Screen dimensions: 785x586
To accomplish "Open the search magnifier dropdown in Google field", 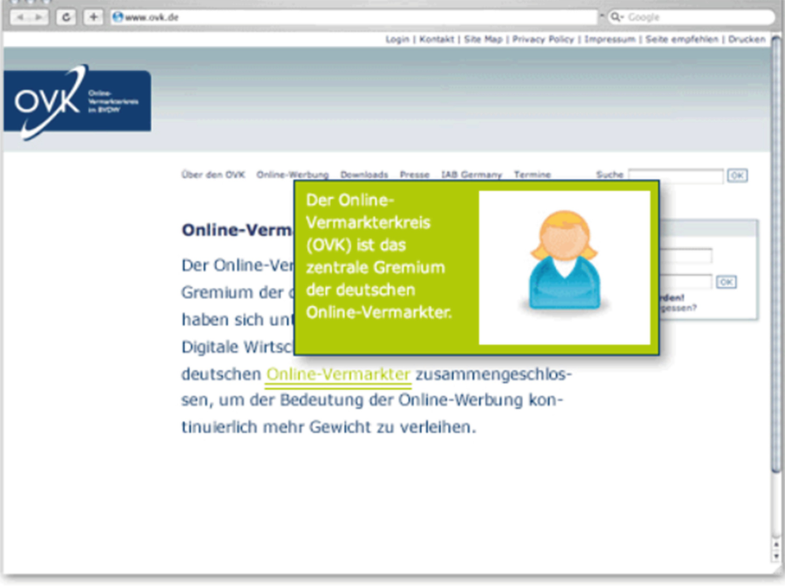I will 616,17.
